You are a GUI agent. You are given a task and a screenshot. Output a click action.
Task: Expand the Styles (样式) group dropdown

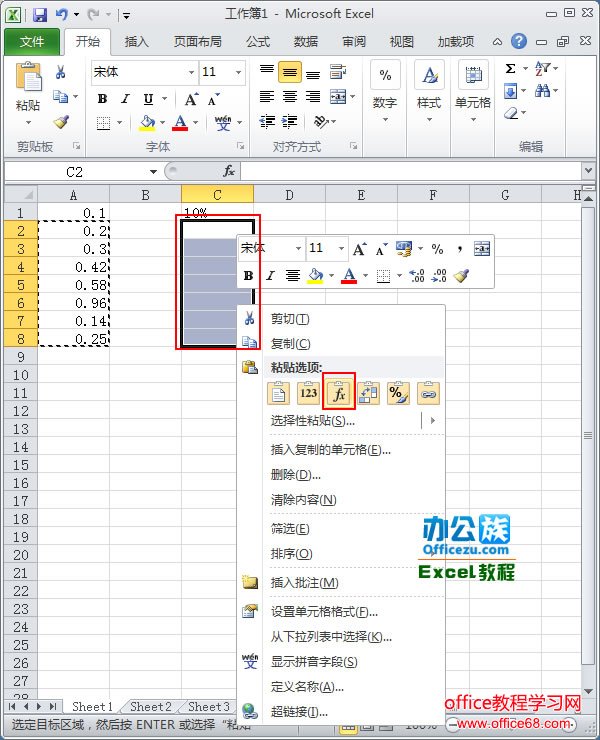point(429,119)
